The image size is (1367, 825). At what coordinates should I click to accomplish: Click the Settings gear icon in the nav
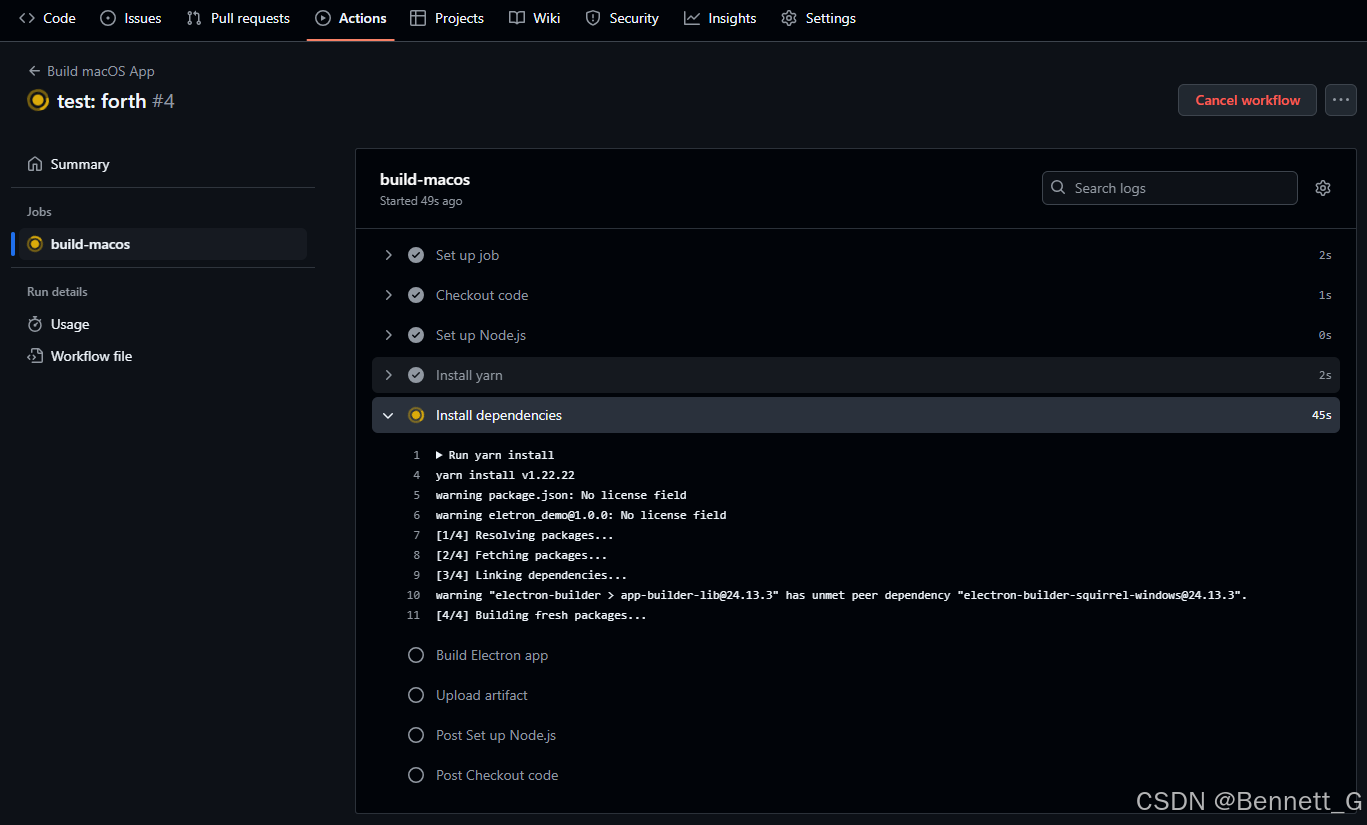[789, 18]
